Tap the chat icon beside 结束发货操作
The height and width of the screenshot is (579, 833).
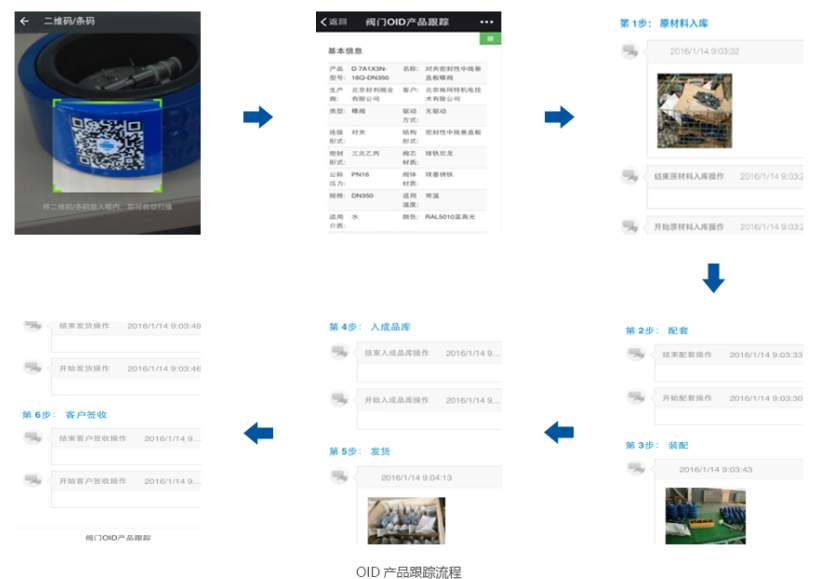tap(33, 325)
